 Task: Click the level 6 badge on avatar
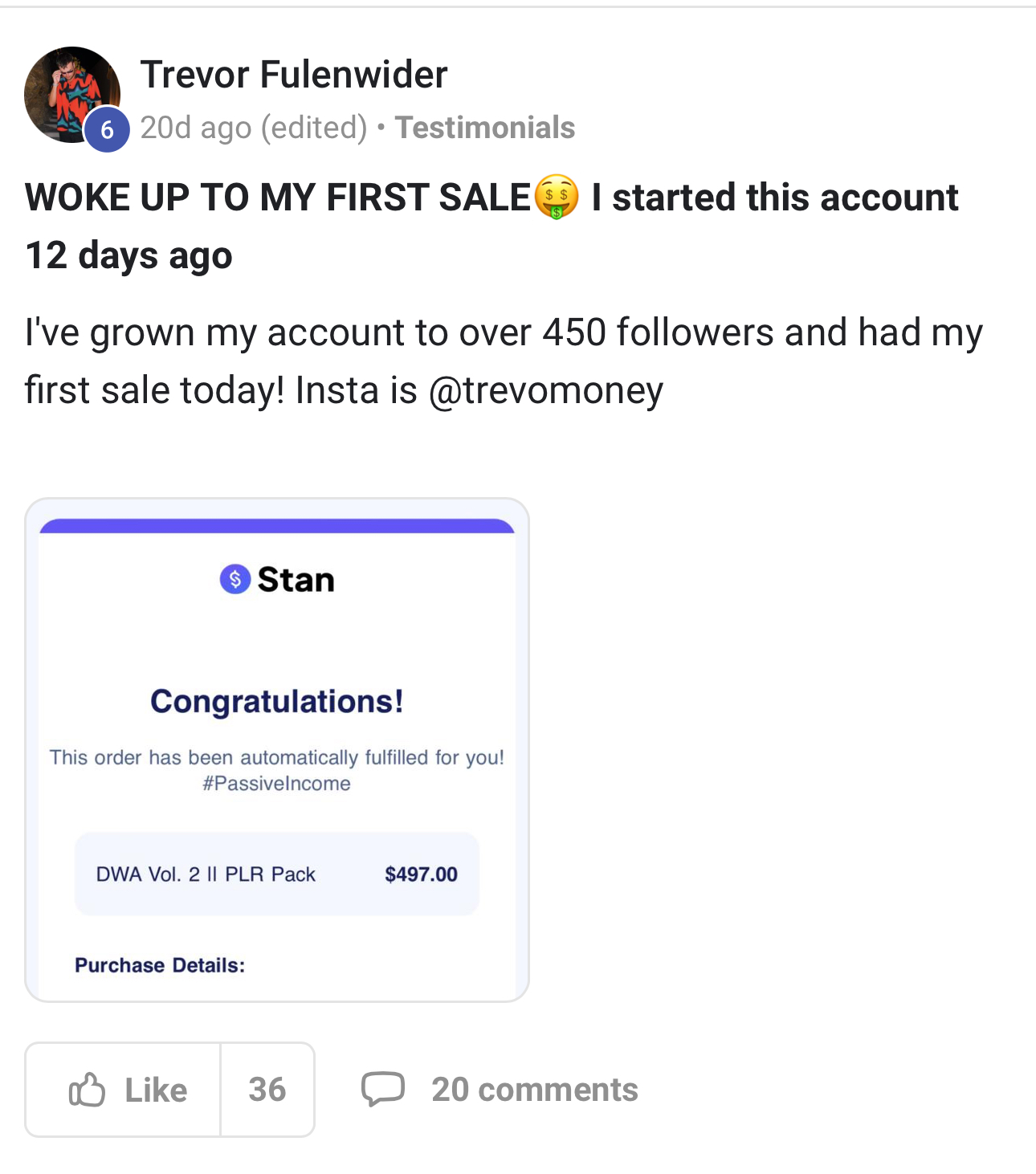click(107, 129)
